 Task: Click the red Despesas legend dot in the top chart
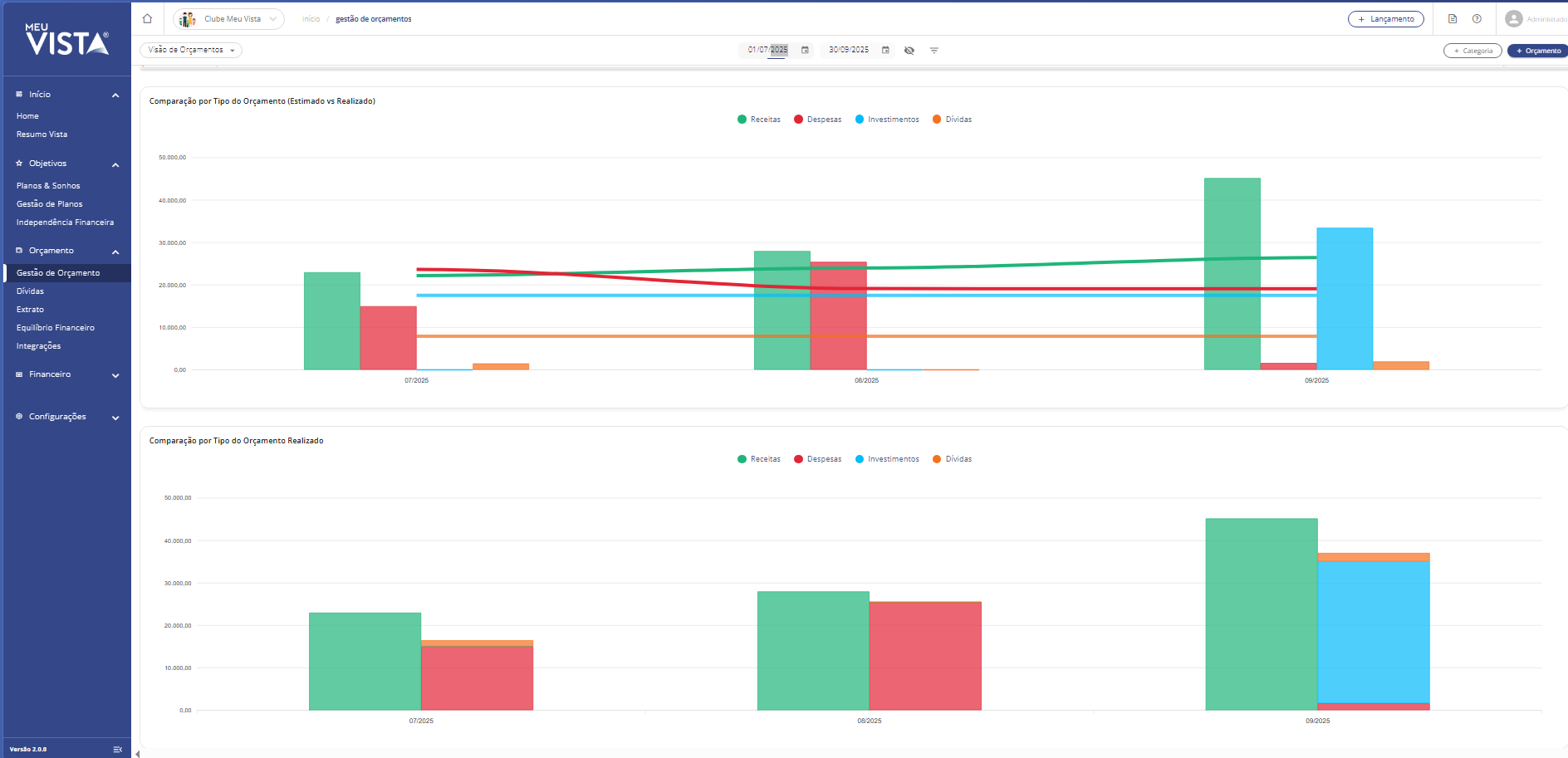(x=798, y=120)
